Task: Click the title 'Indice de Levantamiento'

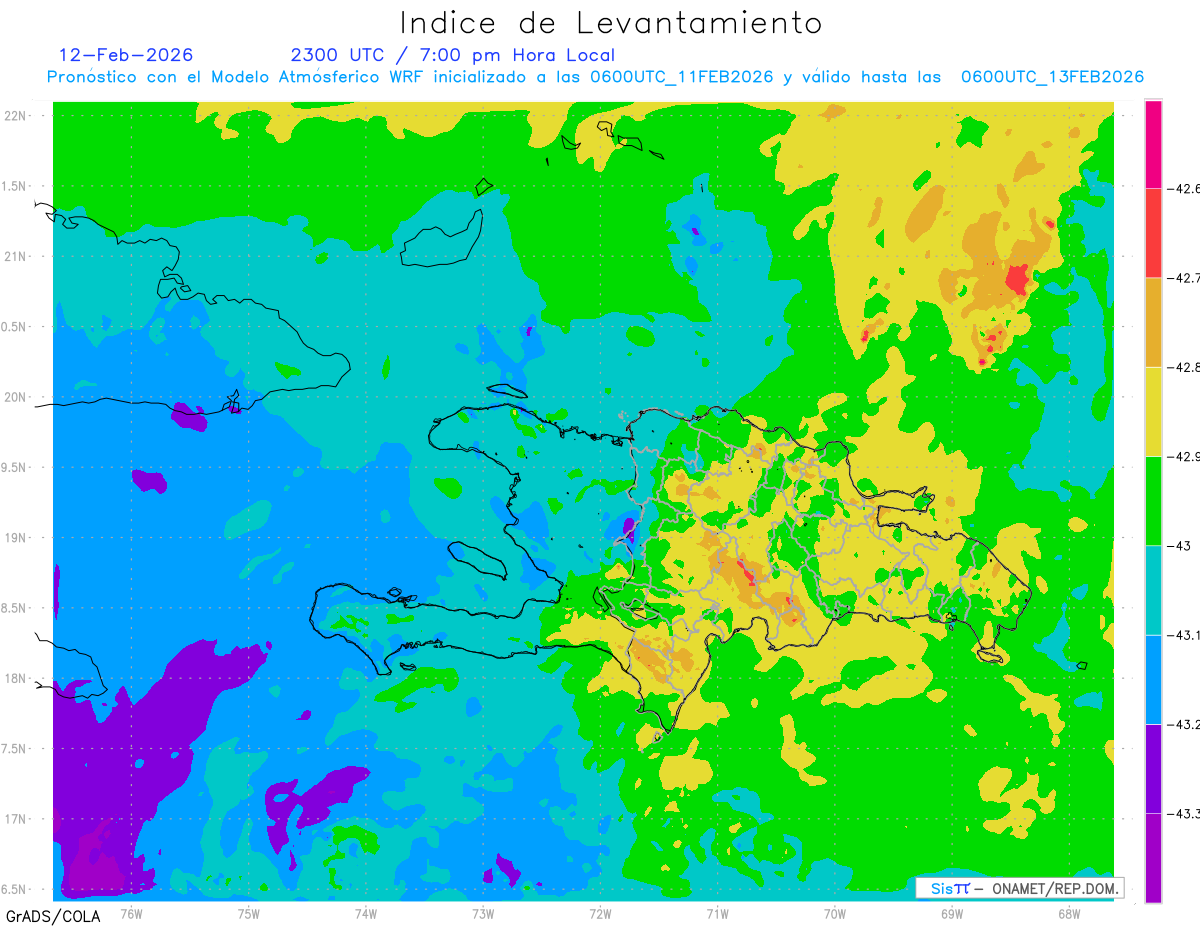Action: tap(611, 22)
